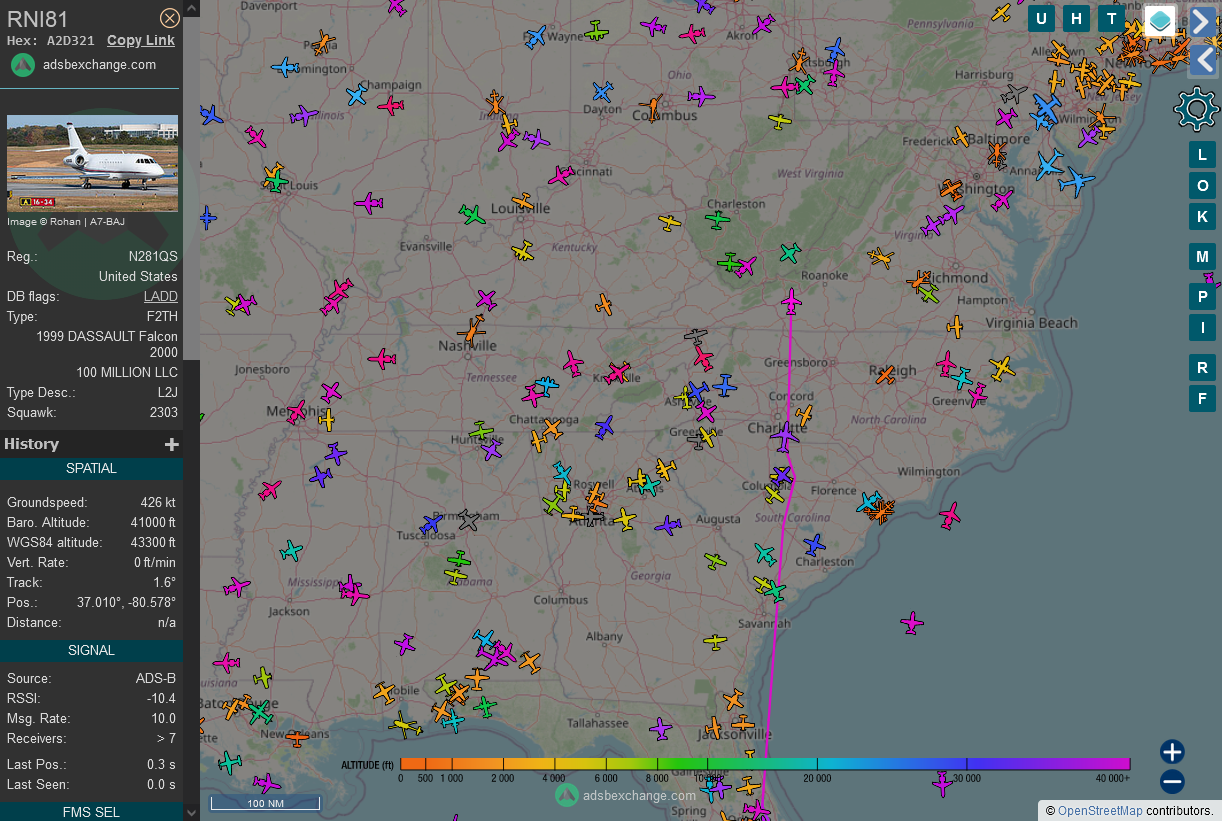Click the RNI81 callsign title
This screenshot has width=1222, height=821.
38,19
